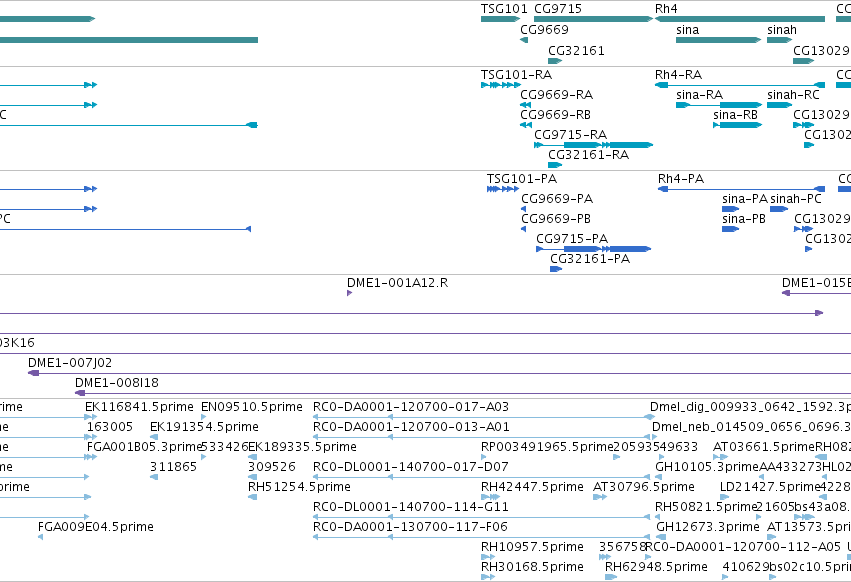Click the sina-PA protein label
Screen dimensions: 851x582
(x=745, y=199)
